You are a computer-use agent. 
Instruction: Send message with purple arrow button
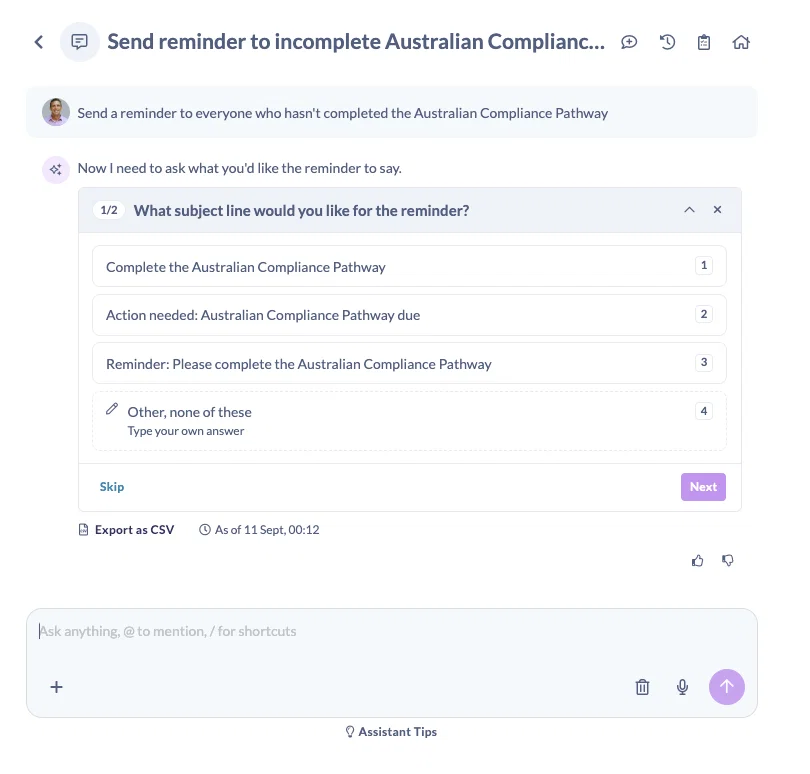click(x=726, y=687)
